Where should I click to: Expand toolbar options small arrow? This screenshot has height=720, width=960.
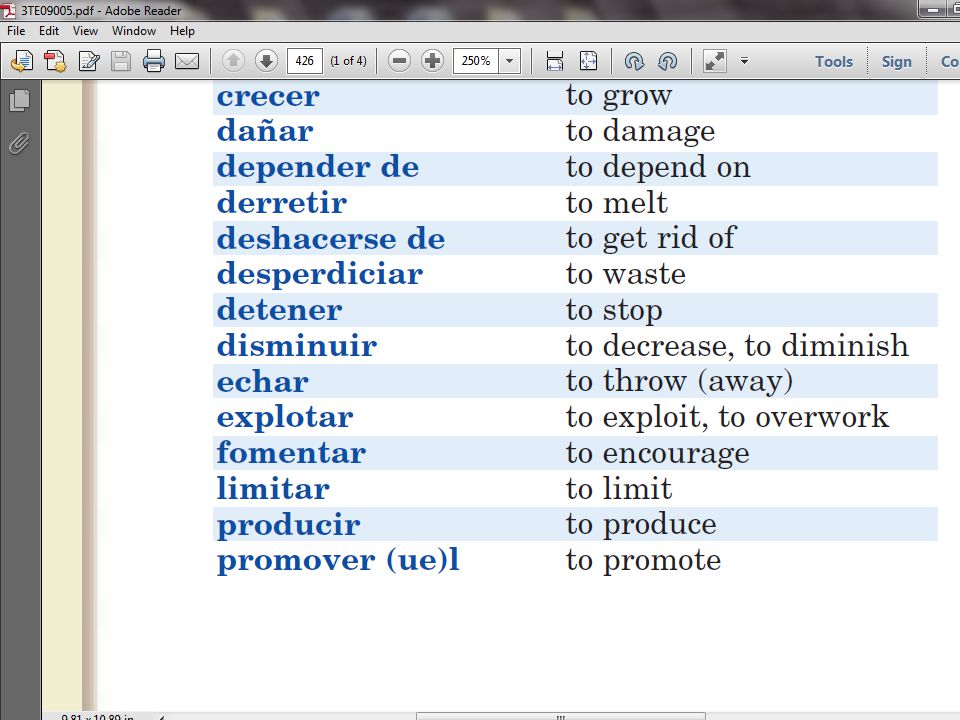[x=744, y=61]
